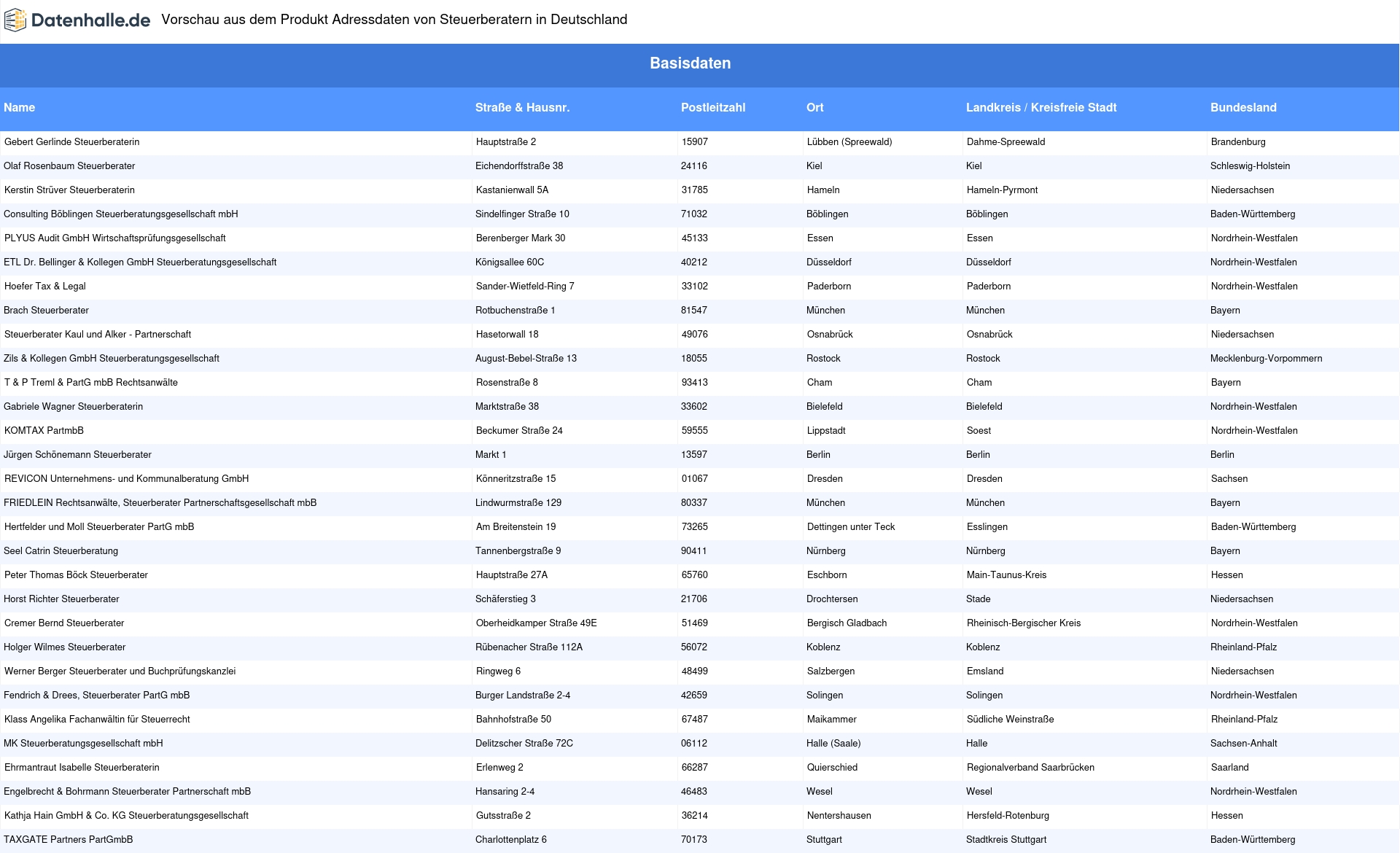Click Brach Steuerberater name cell

coord(46,311)
